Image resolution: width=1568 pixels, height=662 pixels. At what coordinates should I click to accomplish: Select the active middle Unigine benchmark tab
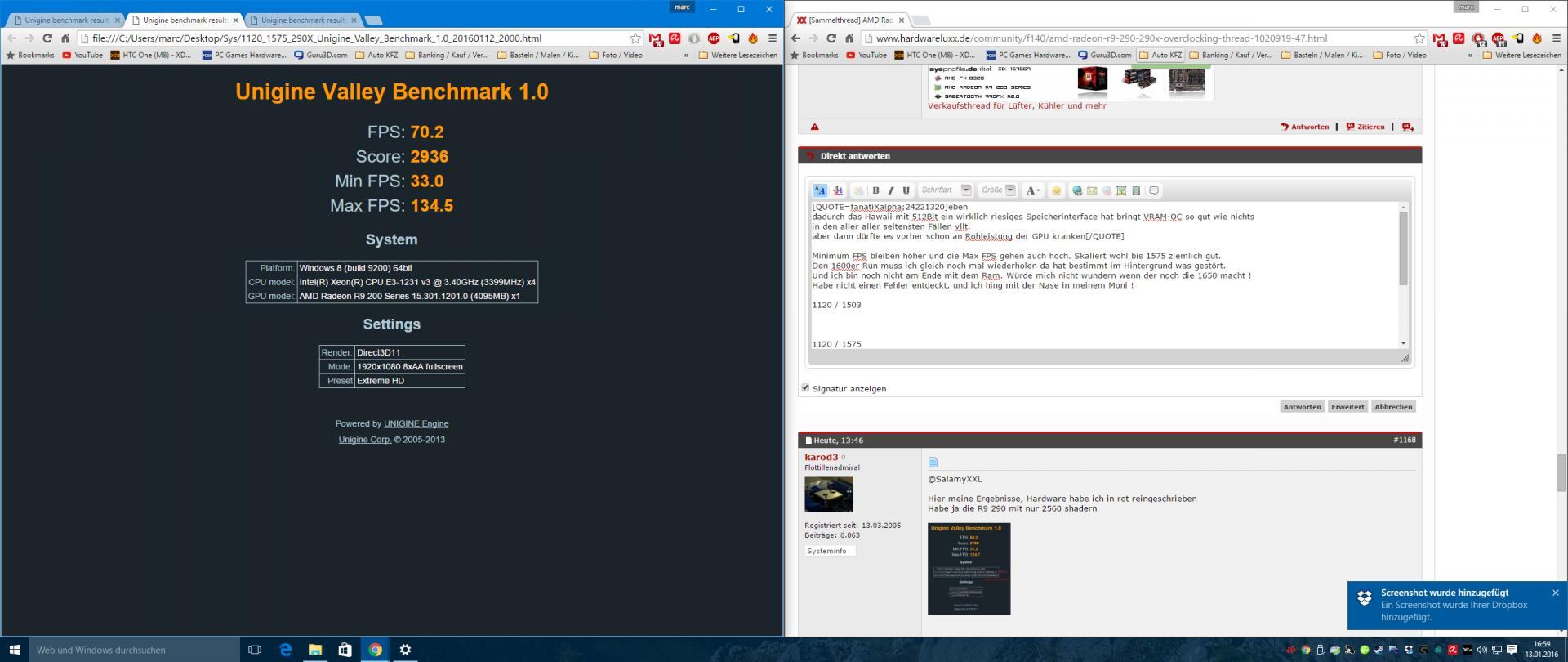[185, 20]
